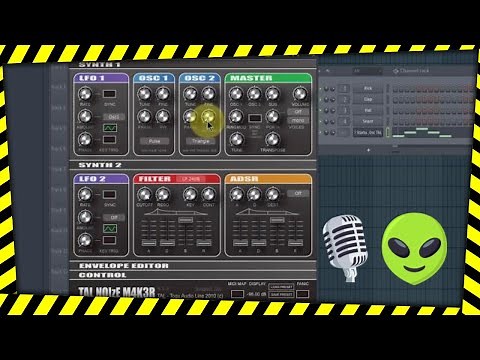Click the Master Porta knob
The width and height of the screenshot is (480, 360).
point(272,117)
